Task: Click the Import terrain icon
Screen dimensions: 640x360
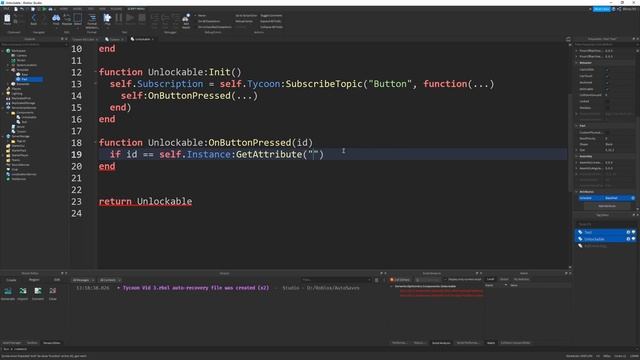Action: click(x=23, y=291)
